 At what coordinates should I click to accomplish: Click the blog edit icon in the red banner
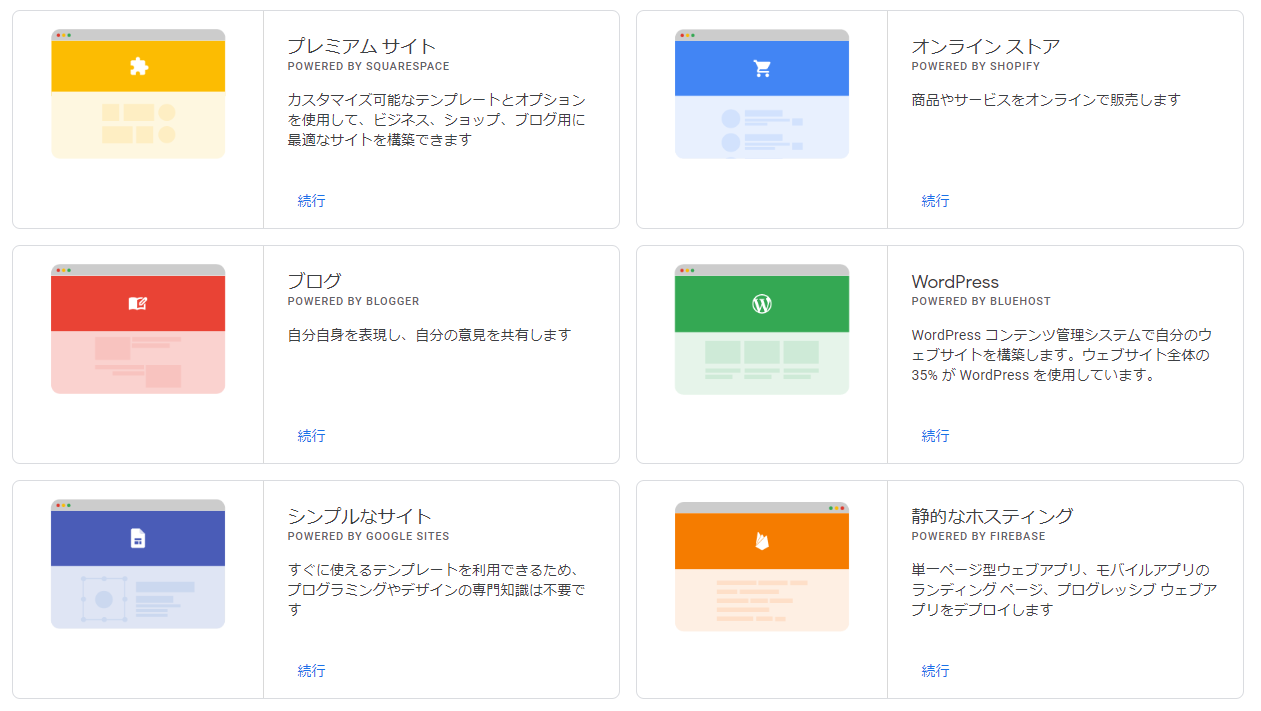click(138, 303)
